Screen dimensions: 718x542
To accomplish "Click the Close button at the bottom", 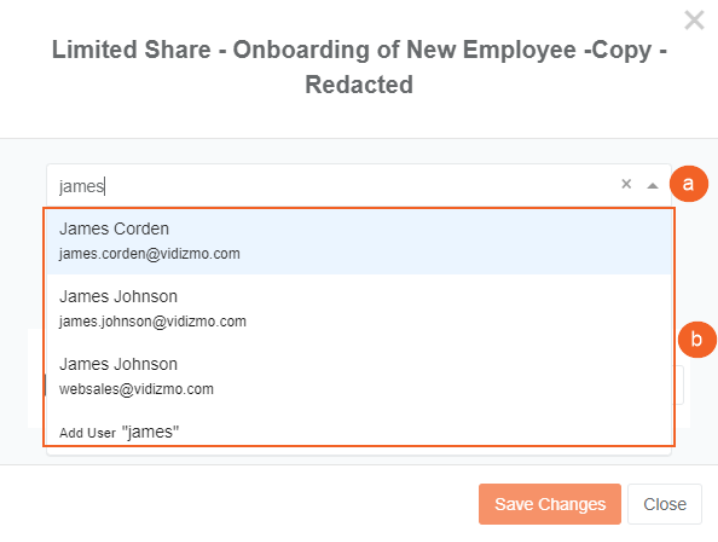I will [x=664, y=504].
